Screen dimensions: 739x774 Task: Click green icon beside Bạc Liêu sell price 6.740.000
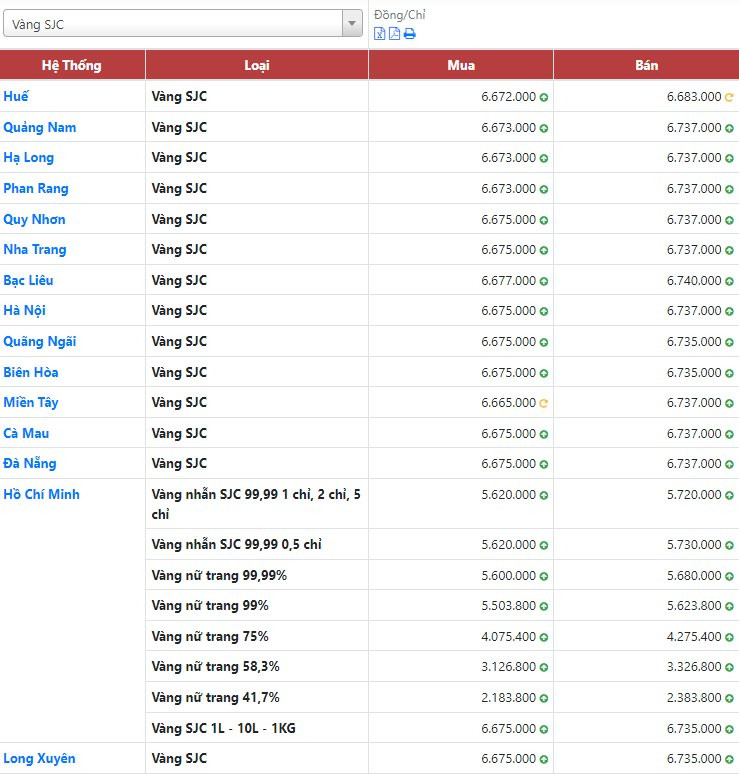pyautogui.click(x=729, y=281)
